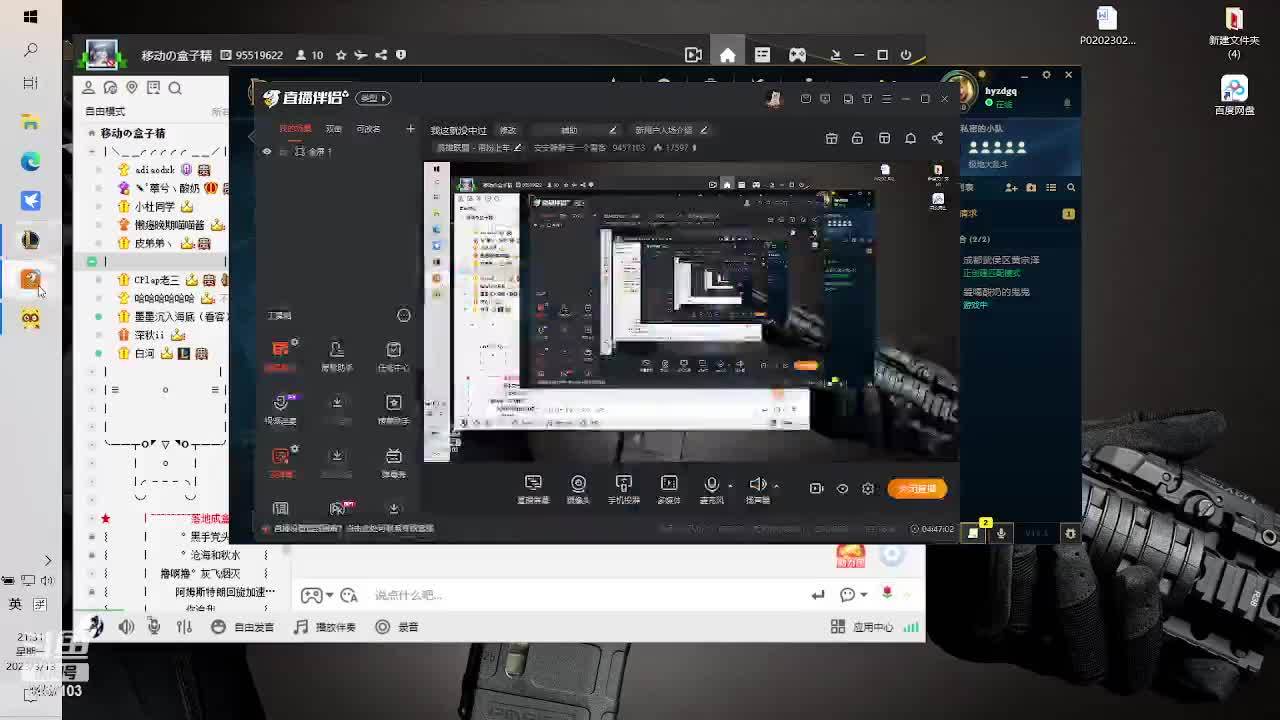Click the camera (摄像头) source icon
Screen dimensions: 1280x720
pyautogui.click(x=578, y=488)
